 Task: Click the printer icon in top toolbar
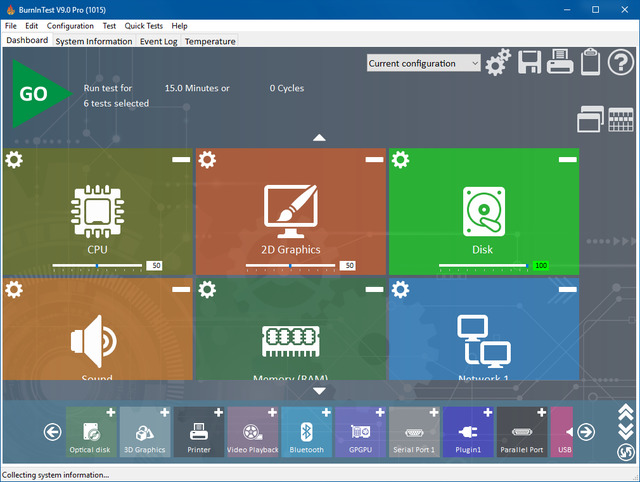click(560, 63)
